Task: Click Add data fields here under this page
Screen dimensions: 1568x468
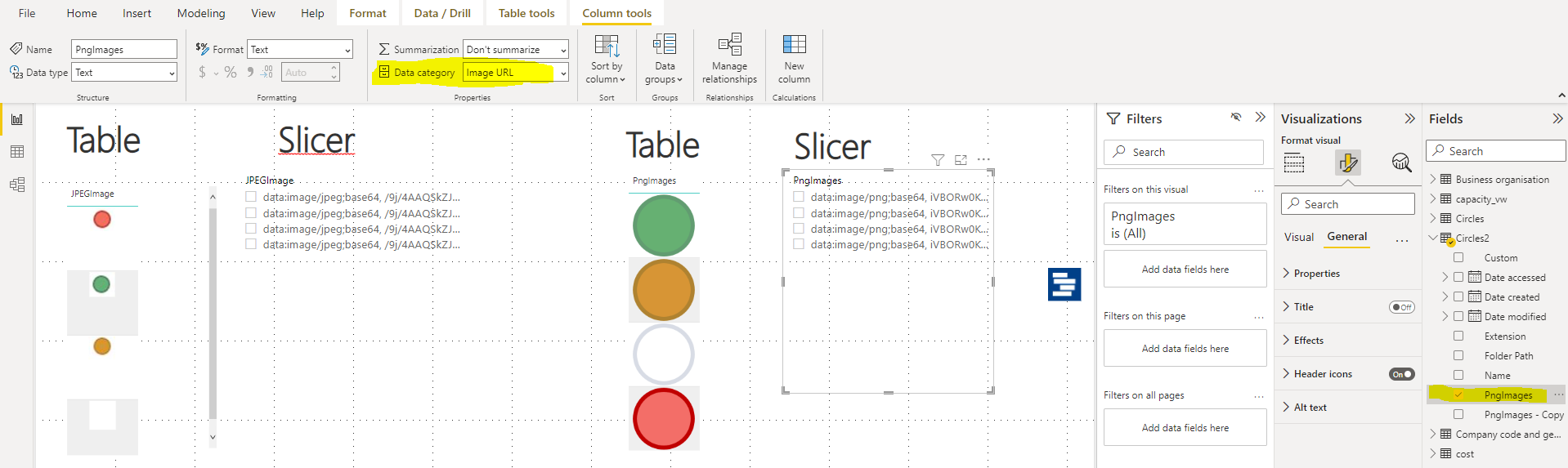Action: pyautogui.click(x=1185, y=349)
